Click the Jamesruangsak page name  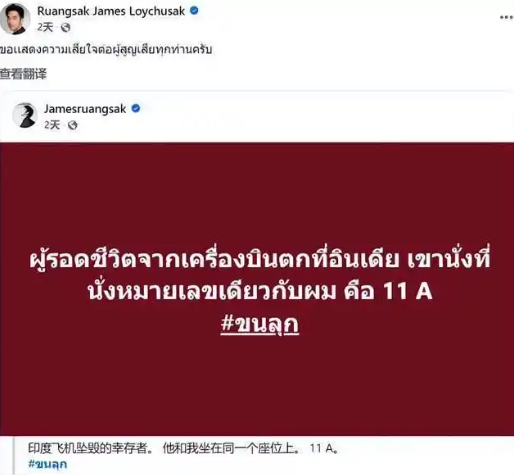pos(85,109)
